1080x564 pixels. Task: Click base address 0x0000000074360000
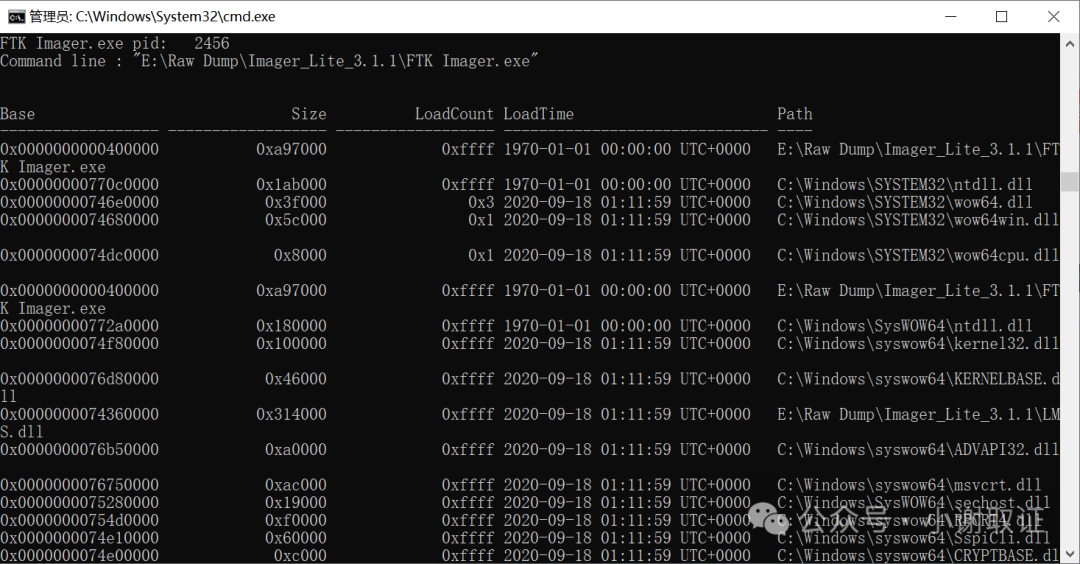79,415
